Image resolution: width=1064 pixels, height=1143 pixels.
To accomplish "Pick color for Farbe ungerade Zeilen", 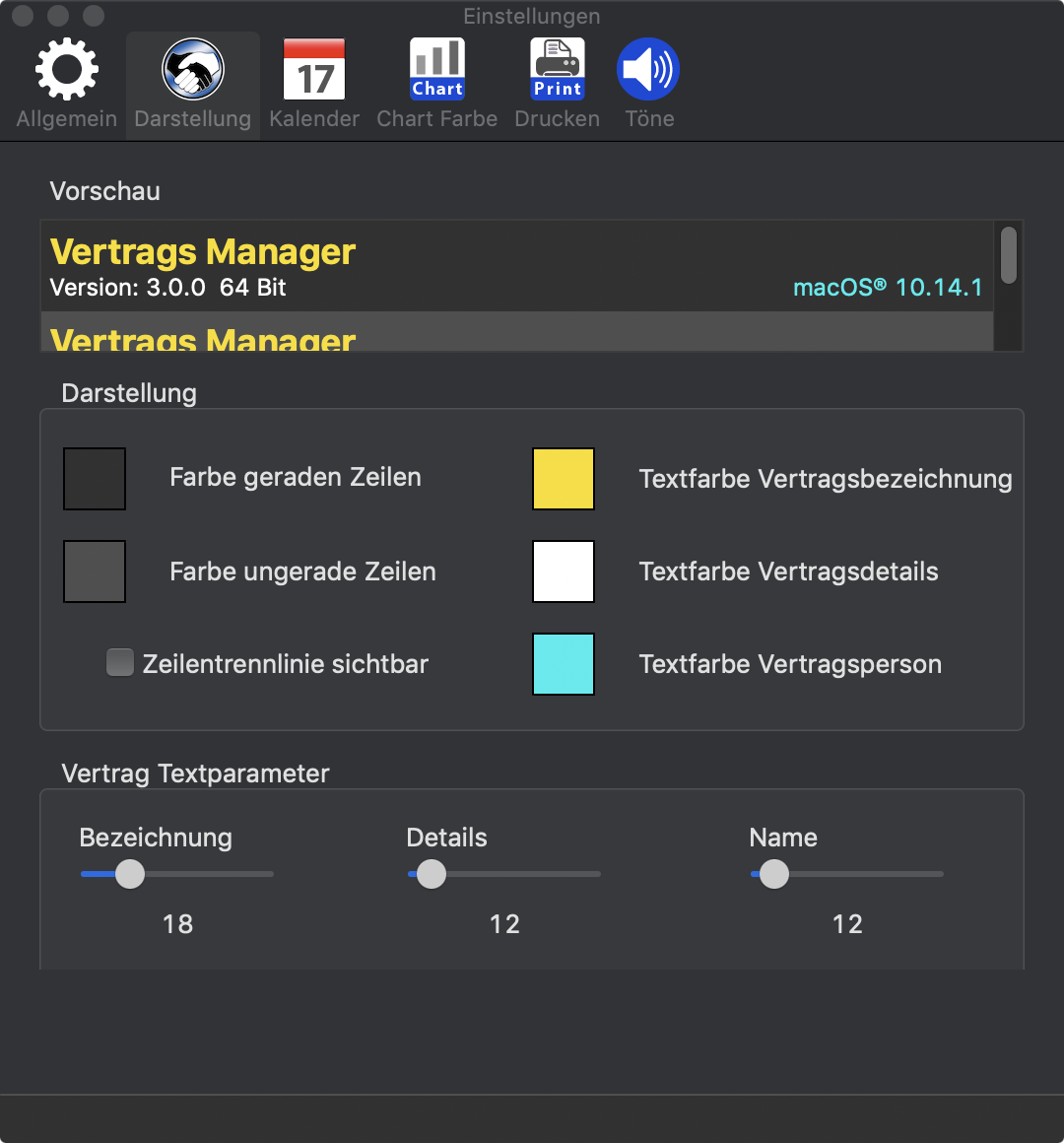I will [x=95, y=571].
